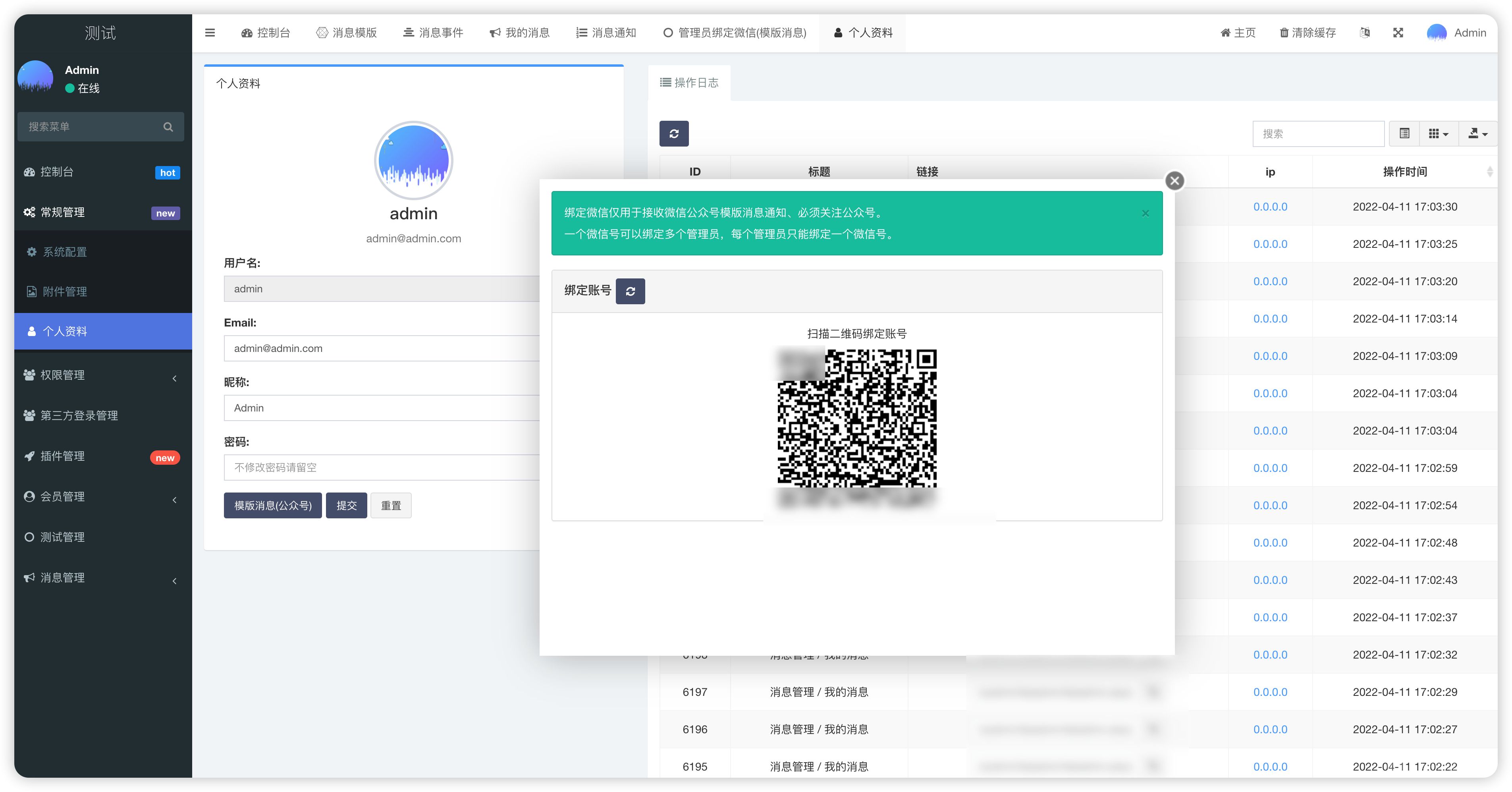The width and height of the screenshot is (1512, 792).
Task: Select the 管理员绑定微信(模版消息) tab
Action: [x=734, y=33]
